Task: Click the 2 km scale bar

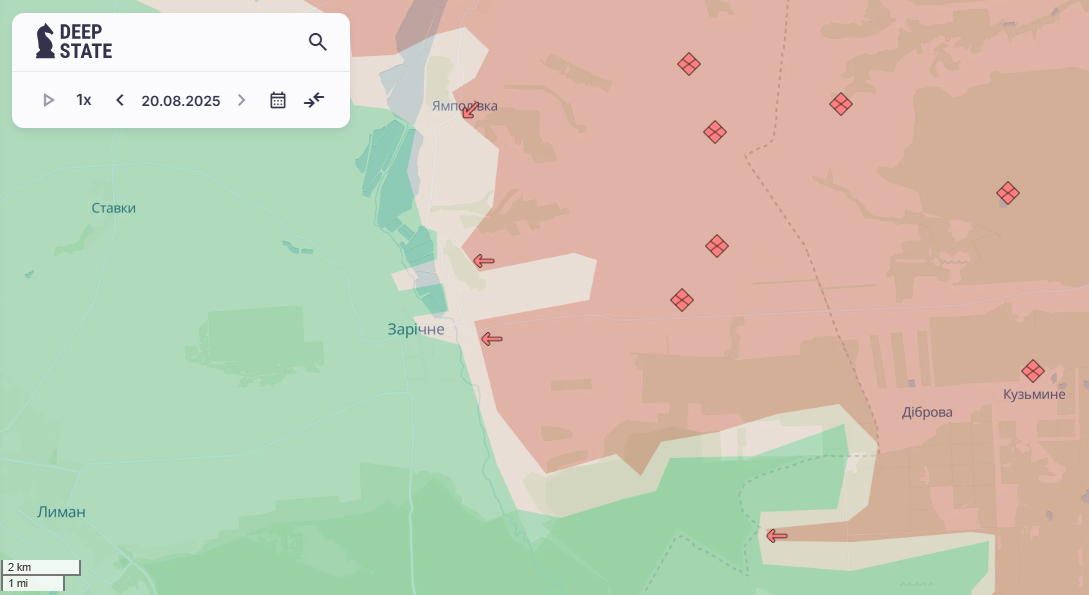Action: pos(40,567)
